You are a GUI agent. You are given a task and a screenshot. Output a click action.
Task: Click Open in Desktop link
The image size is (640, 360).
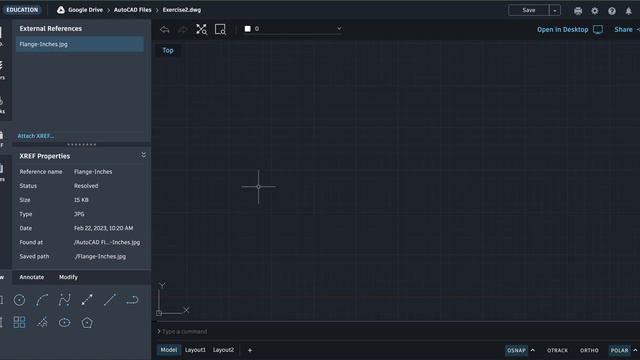(x=562, y=29)
